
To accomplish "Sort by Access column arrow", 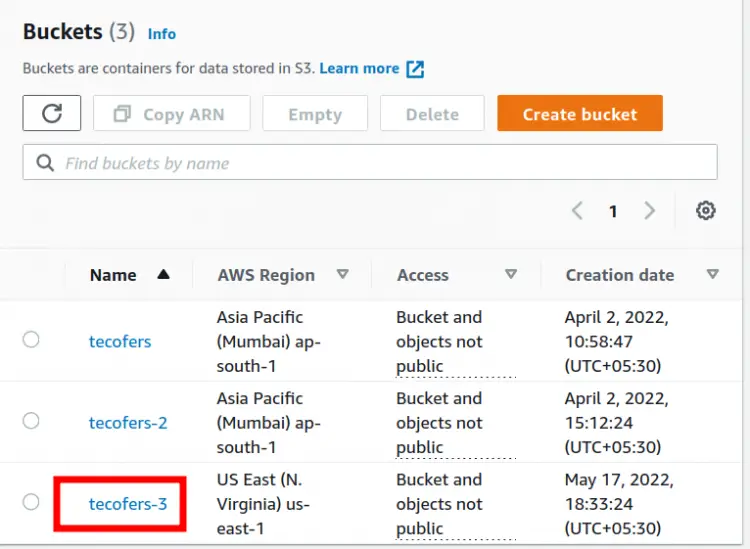I will pyautogui.click(x=511, y=274).
